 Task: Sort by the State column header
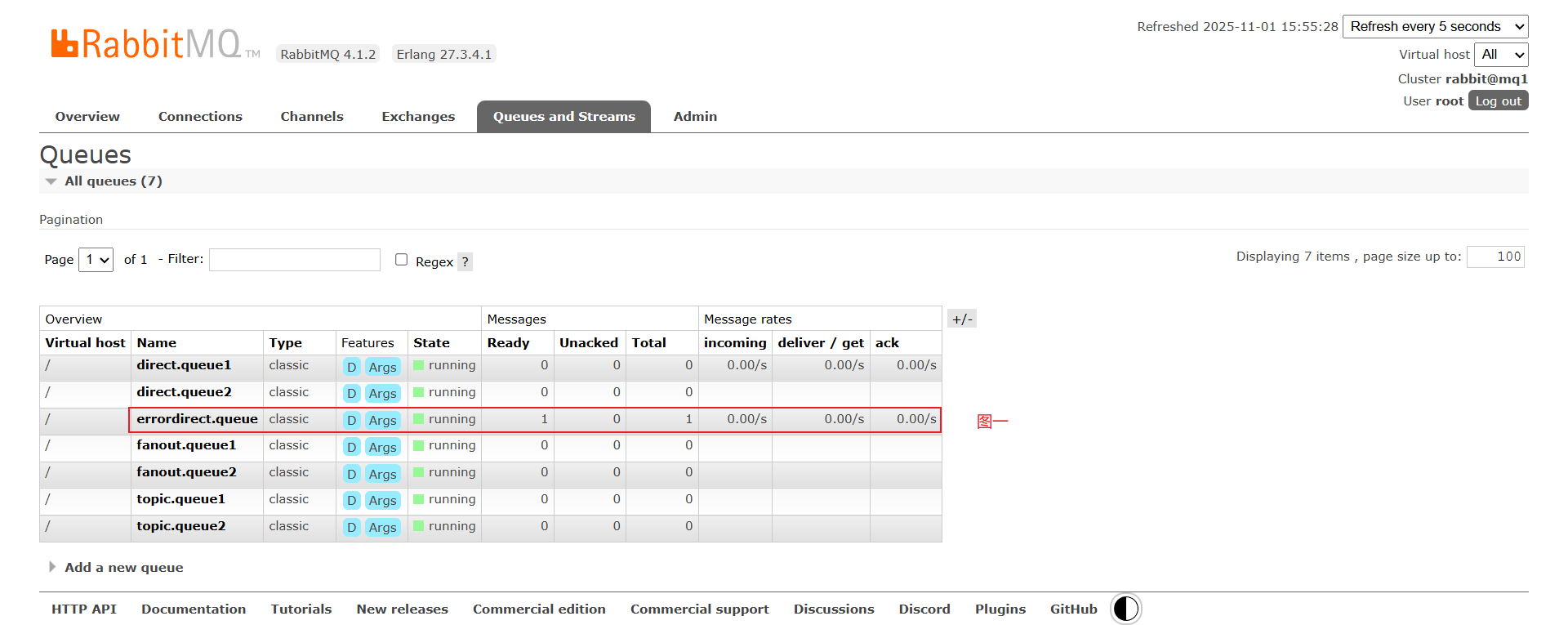(431, 343)
